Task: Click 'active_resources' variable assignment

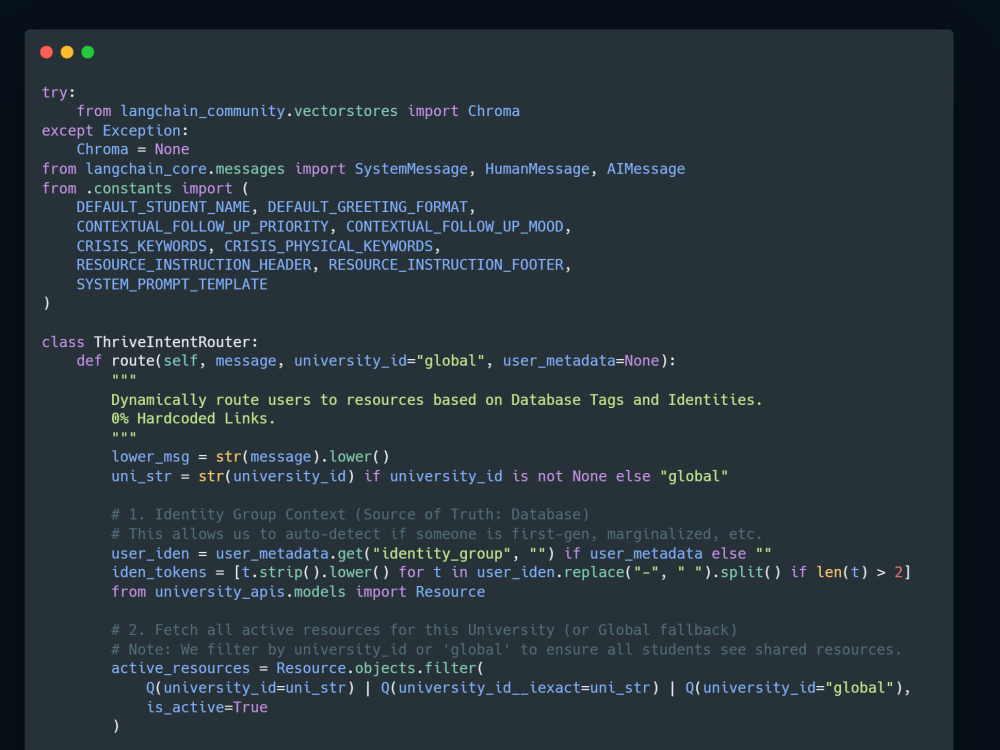Action: [x=297, y=668]
